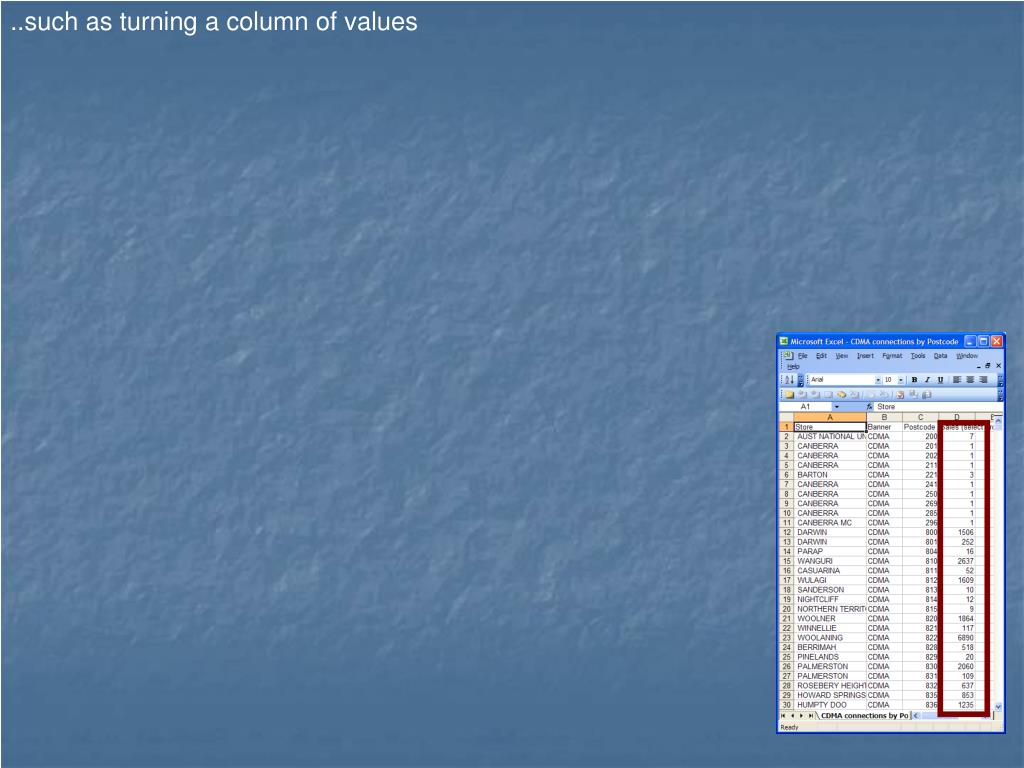This screenshot has height=768, width=1024.
Task: Jump to last sheet tab arrow
Action: pos(811,716)
